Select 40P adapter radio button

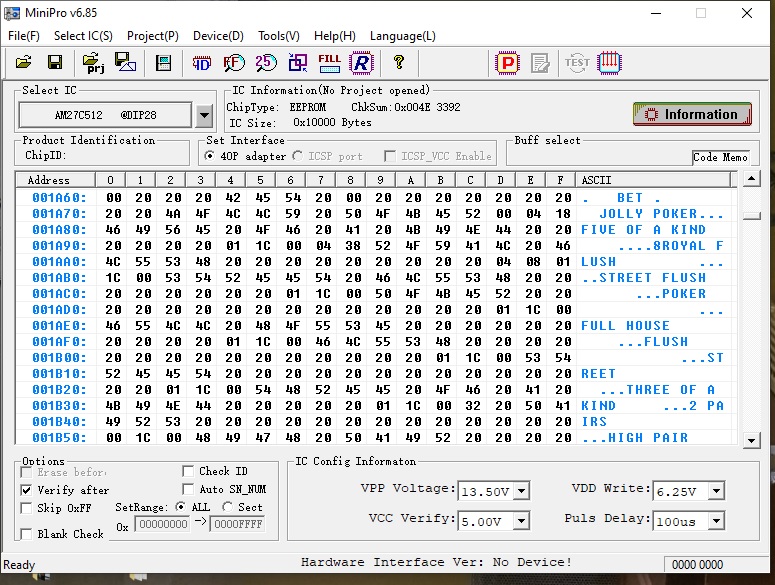[x=210, y=156]
